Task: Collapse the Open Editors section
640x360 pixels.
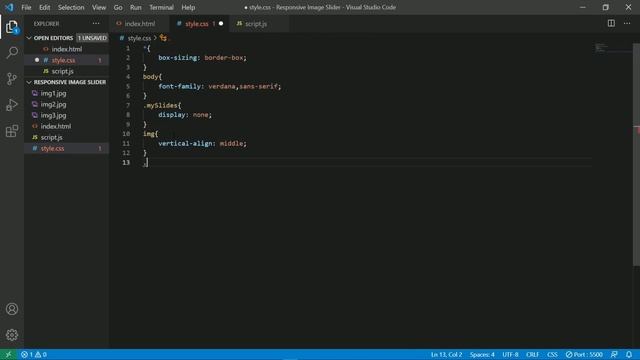Action: (29, 38)
